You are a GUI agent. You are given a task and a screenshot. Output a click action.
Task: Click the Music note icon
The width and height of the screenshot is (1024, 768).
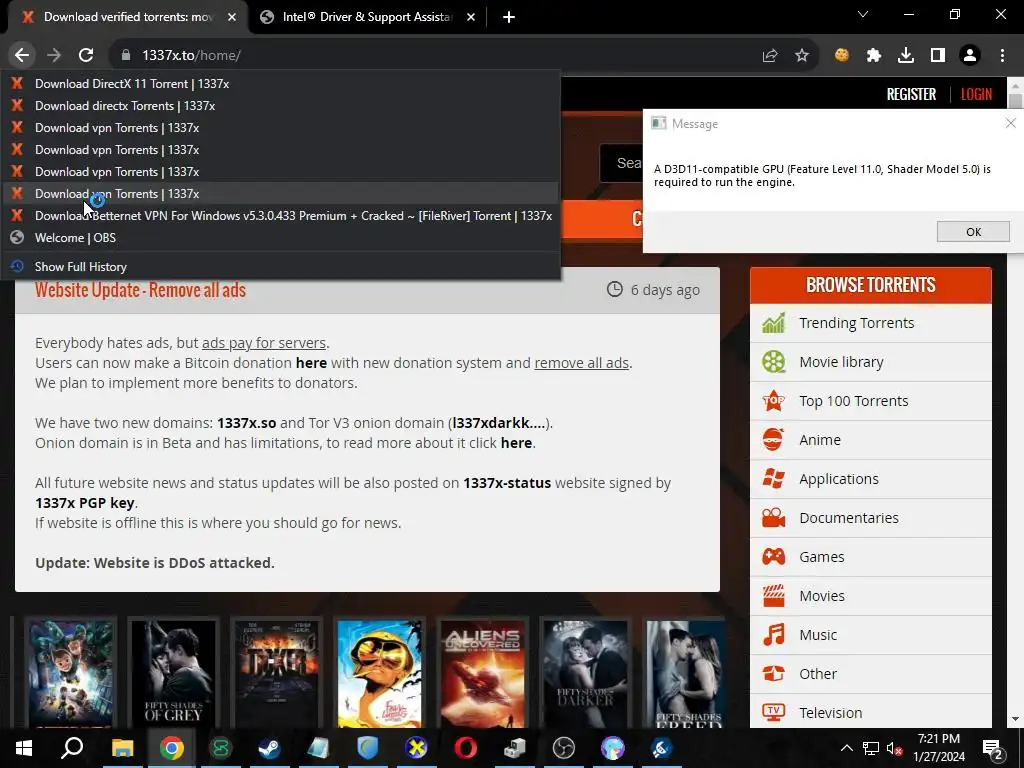pos(773,635)
